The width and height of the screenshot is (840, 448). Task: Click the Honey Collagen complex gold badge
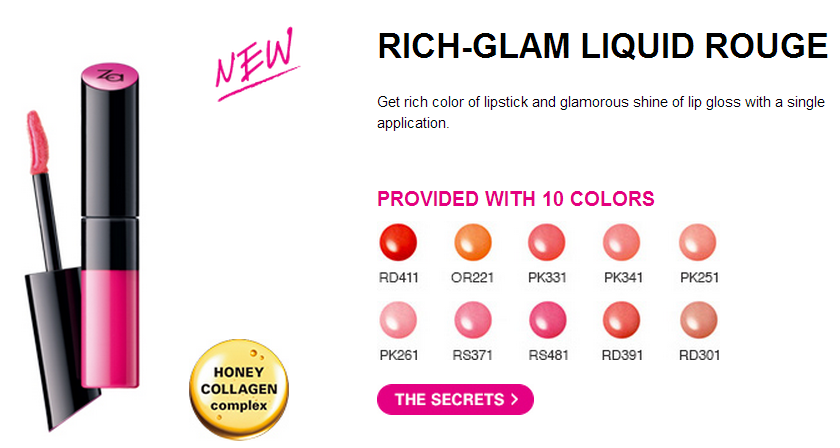pos(239,389)
